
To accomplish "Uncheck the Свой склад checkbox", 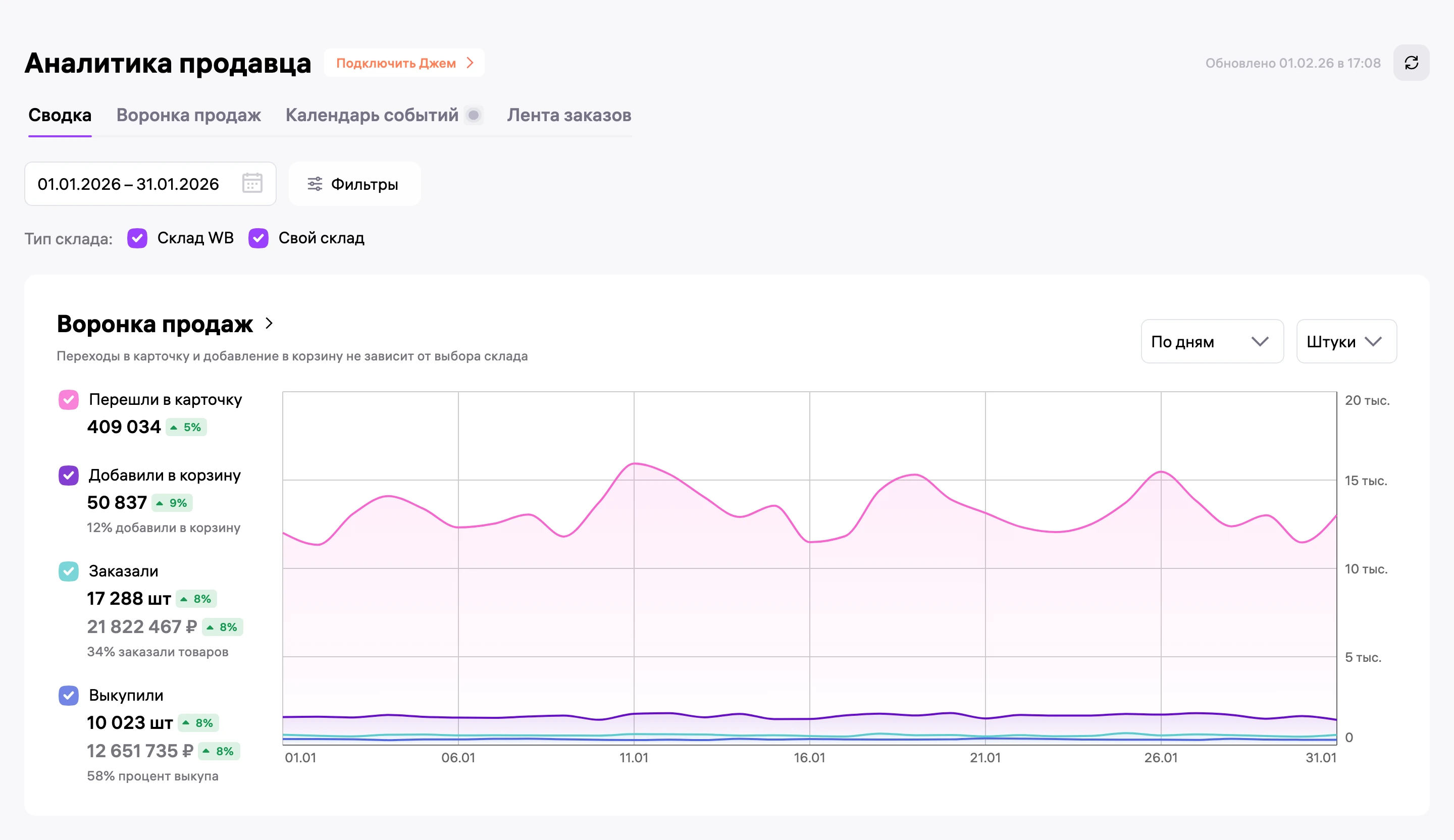I will 258,238.
